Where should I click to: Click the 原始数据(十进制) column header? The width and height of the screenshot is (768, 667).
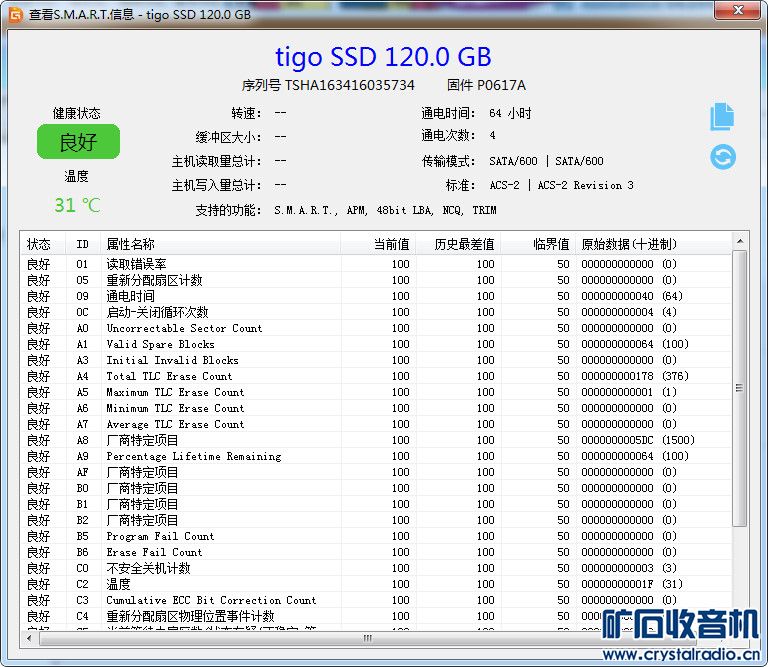653,243
